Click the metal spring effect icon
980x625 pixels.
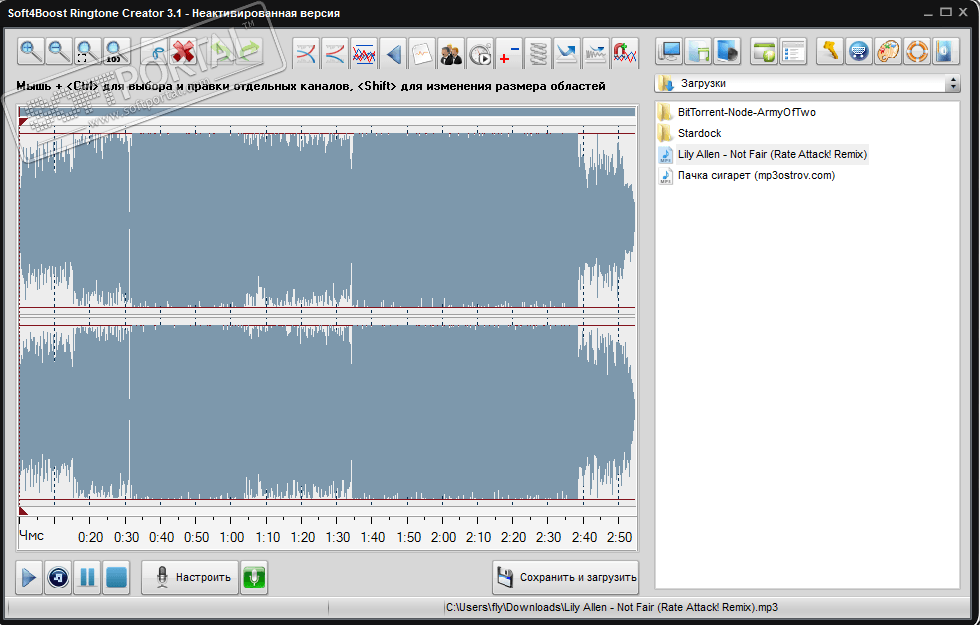(x=538, y=53)
